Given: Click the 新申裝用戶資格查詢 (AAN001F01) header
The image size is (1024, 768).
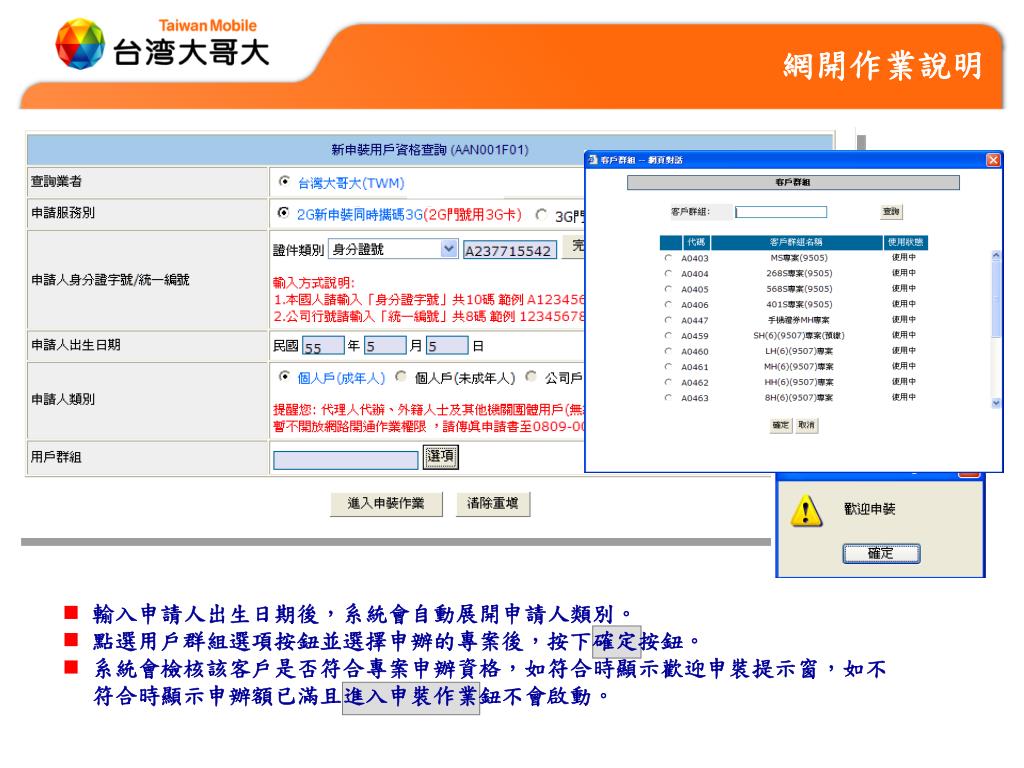Looking at the screenshot, I should [430, 150].
